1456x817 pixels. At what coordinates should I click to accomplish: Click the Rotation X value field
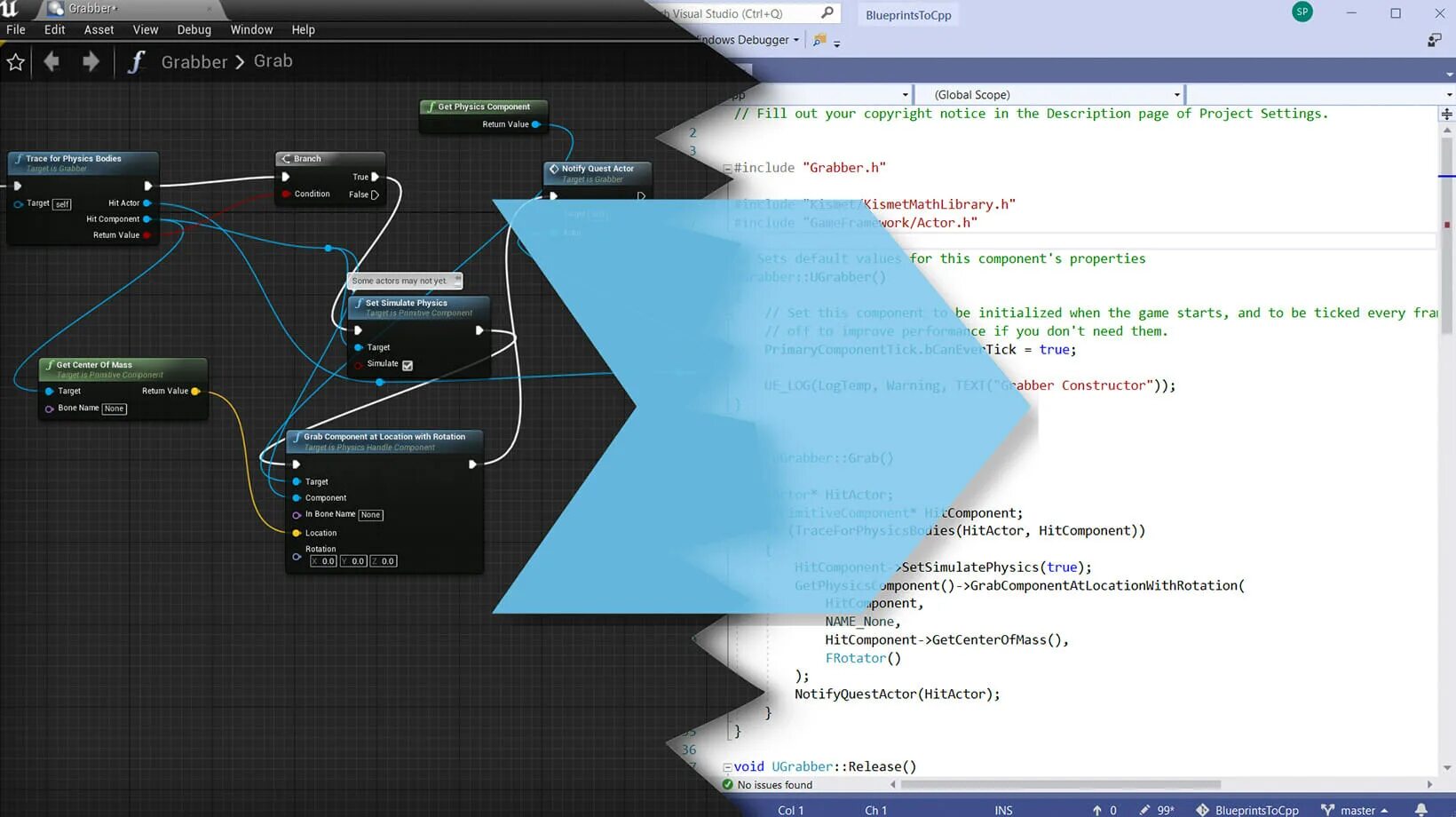[323, 561]
